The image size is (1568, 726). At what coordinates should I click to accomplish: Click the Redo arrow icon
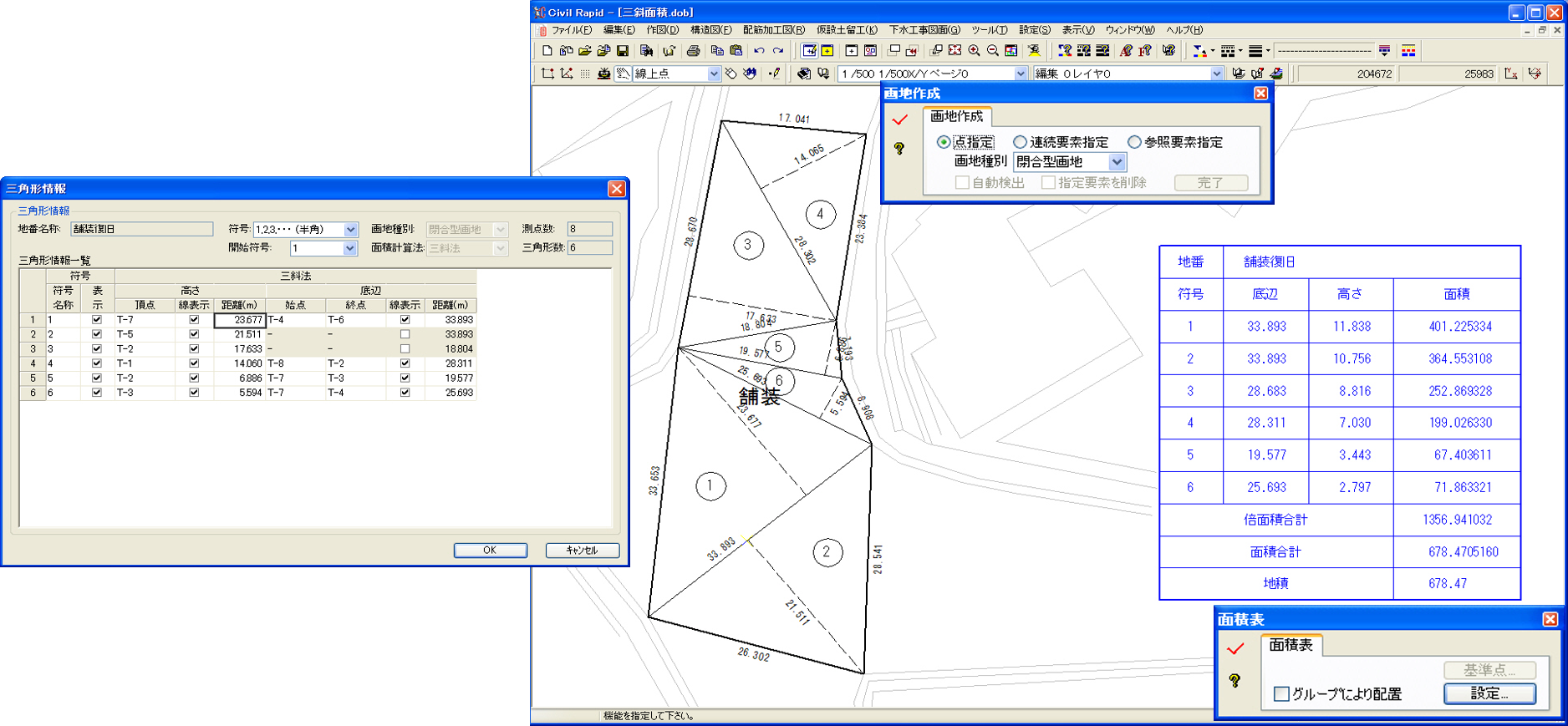778,51
